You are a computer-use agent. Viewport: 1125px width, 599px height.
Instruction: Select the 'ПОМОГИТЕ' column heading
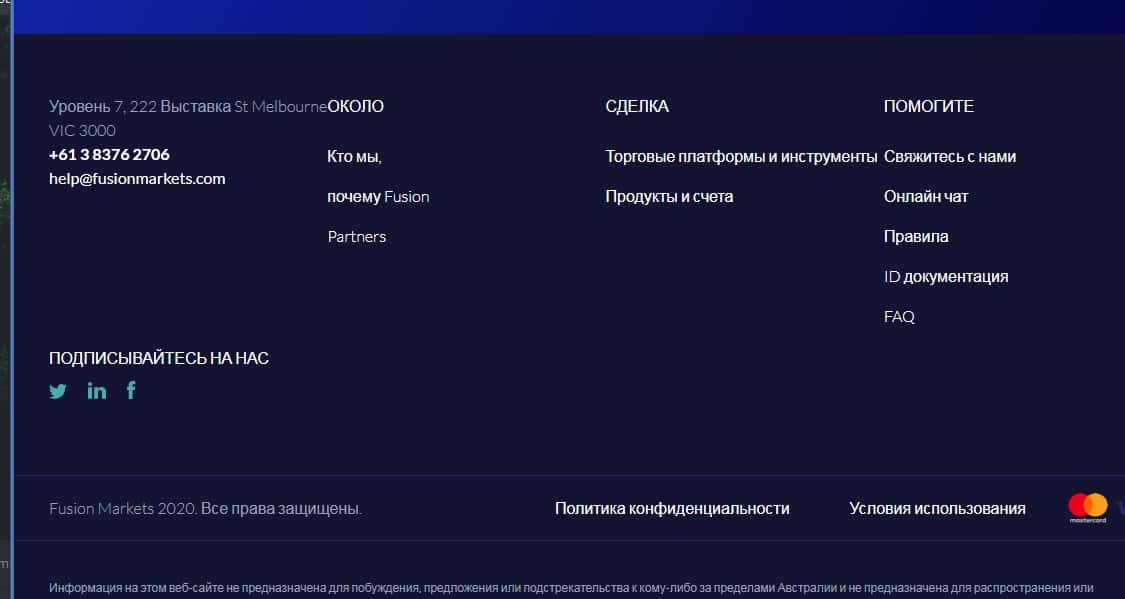tap(929, 106)
